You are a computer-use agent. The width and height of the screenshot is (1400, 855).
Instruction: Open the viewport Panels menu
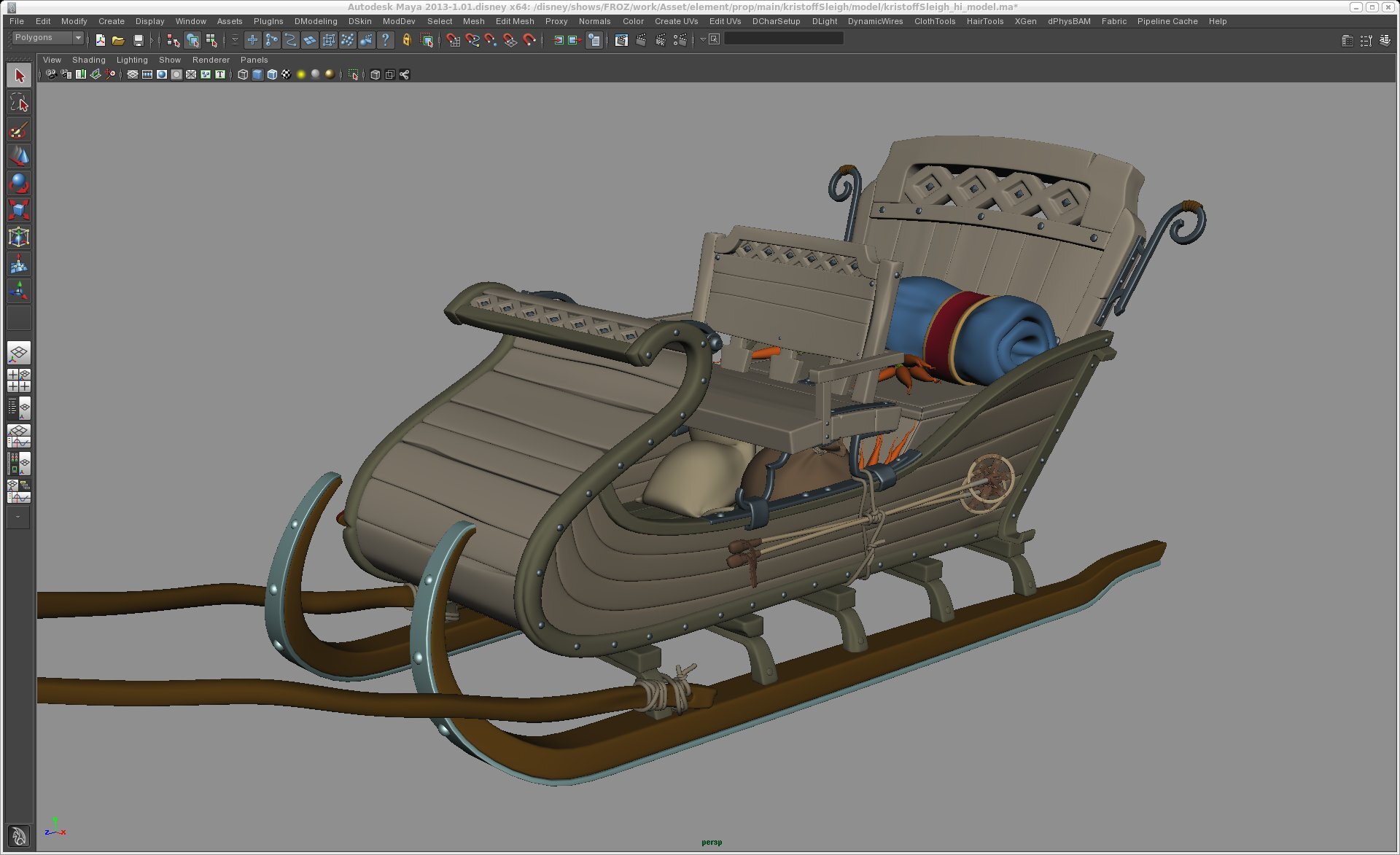point(254,60)
